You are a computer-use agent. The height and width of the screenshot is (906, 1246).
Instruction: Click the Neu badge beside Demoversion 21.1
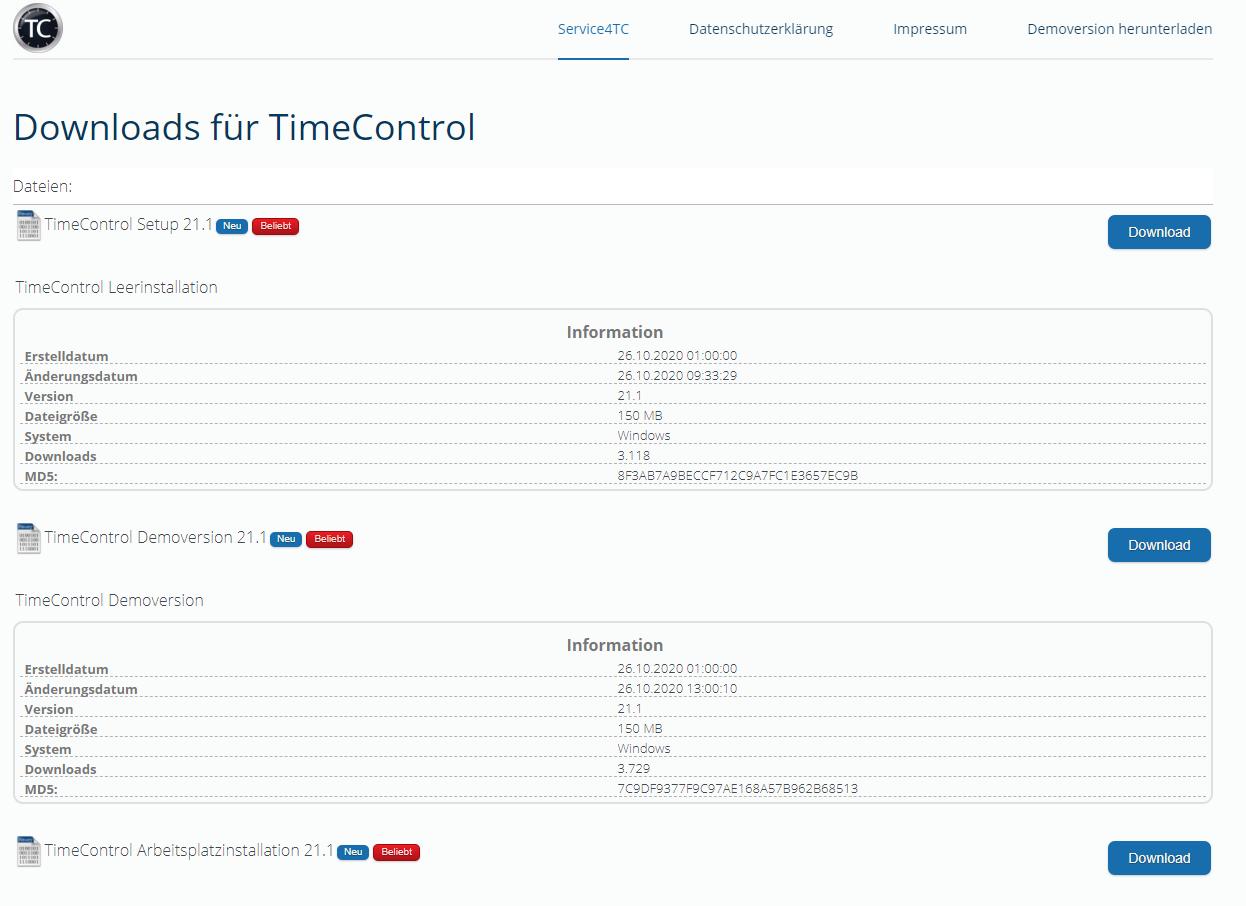pos(286,539)
